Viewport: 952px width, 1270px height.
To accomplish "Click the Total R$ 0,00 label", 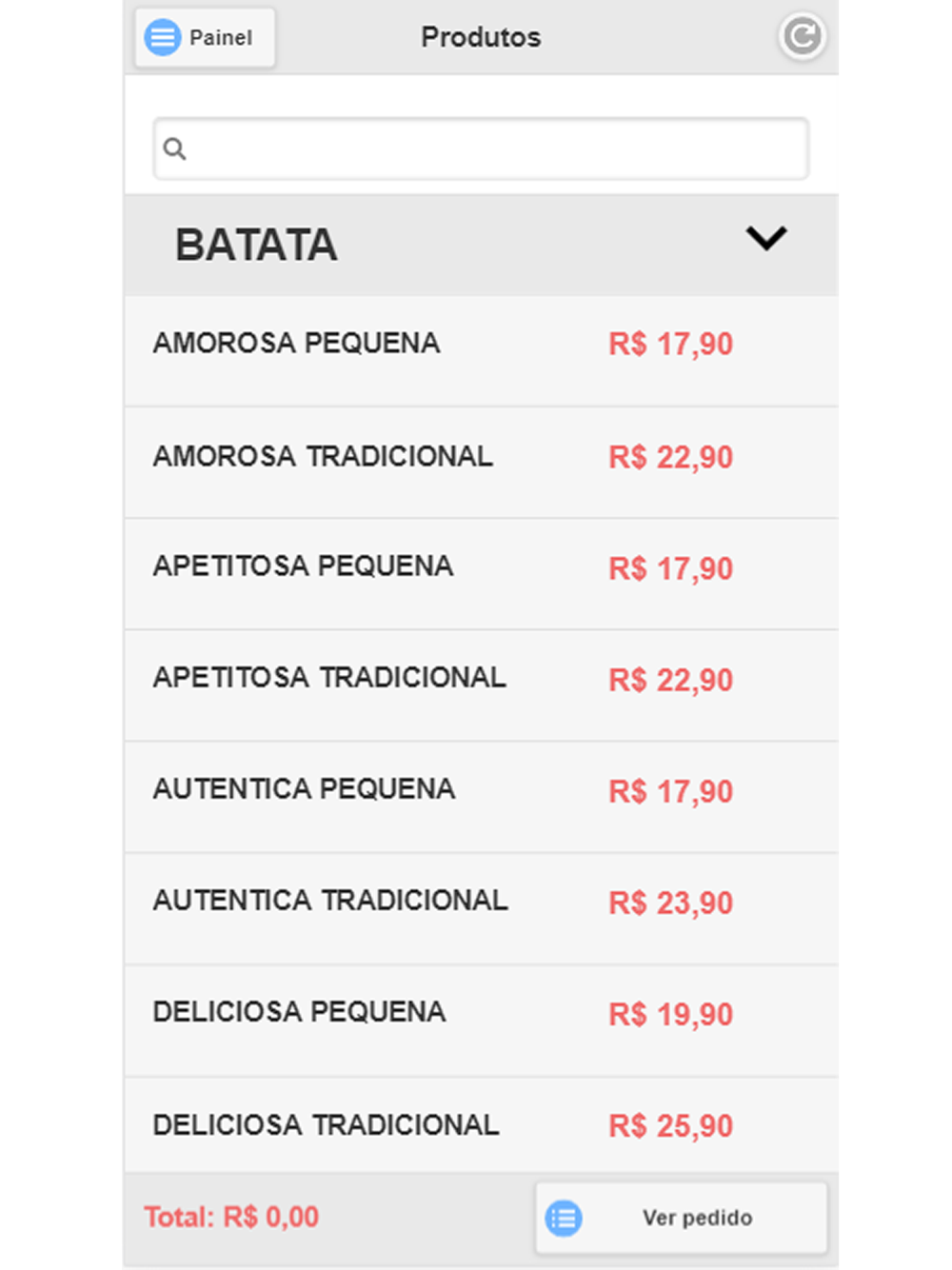I will pyautogui.click(x=231, y=1217).
